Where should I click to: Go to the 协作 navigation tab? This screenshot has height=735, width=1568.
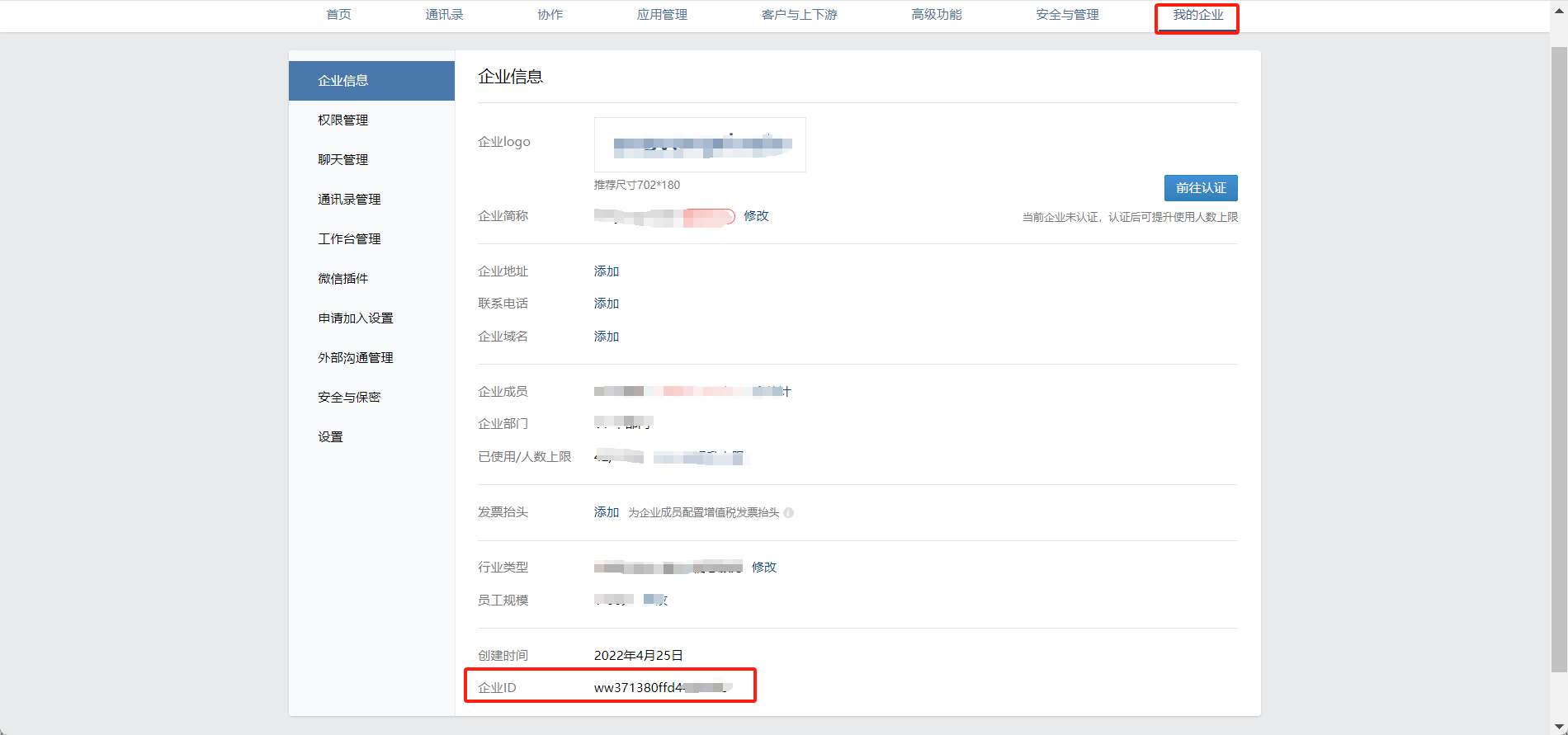pos(550,15)
